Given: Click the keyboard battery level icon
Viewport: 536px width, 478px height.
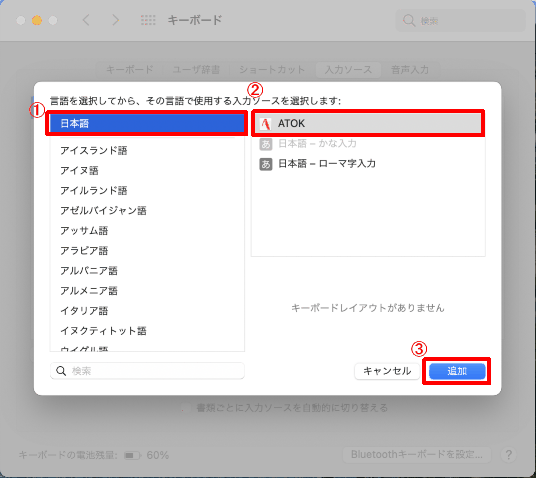Looking at the screenshot, I should pyautogui.click(x=132, y=455).
